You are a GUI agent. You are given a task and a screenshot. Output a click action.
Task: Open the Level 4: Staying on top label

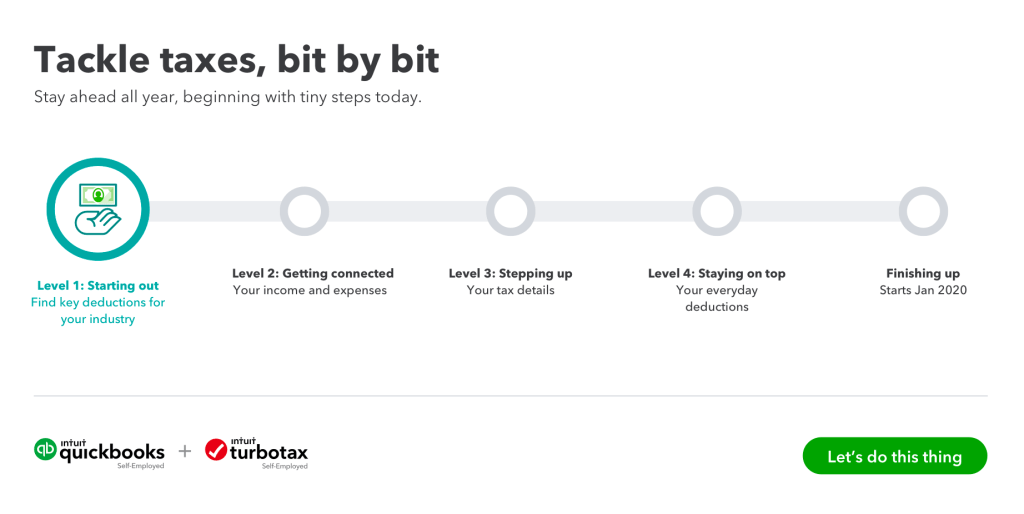click(716, 273)
